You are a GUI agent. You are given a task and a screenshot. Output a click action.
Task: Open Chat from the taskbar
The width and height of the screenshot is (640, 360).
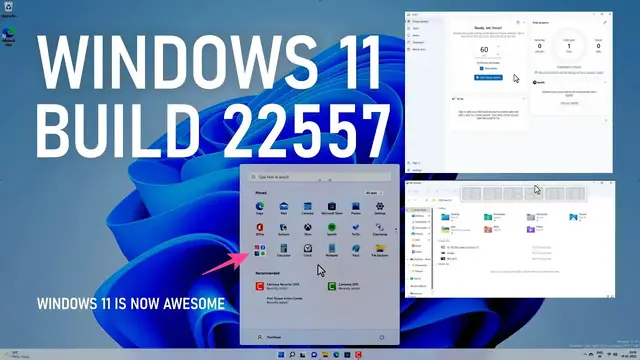coord(314,355)
